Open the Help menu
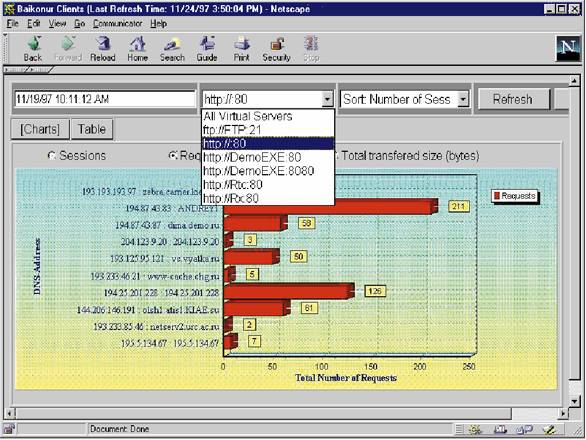 coord(158,24)
